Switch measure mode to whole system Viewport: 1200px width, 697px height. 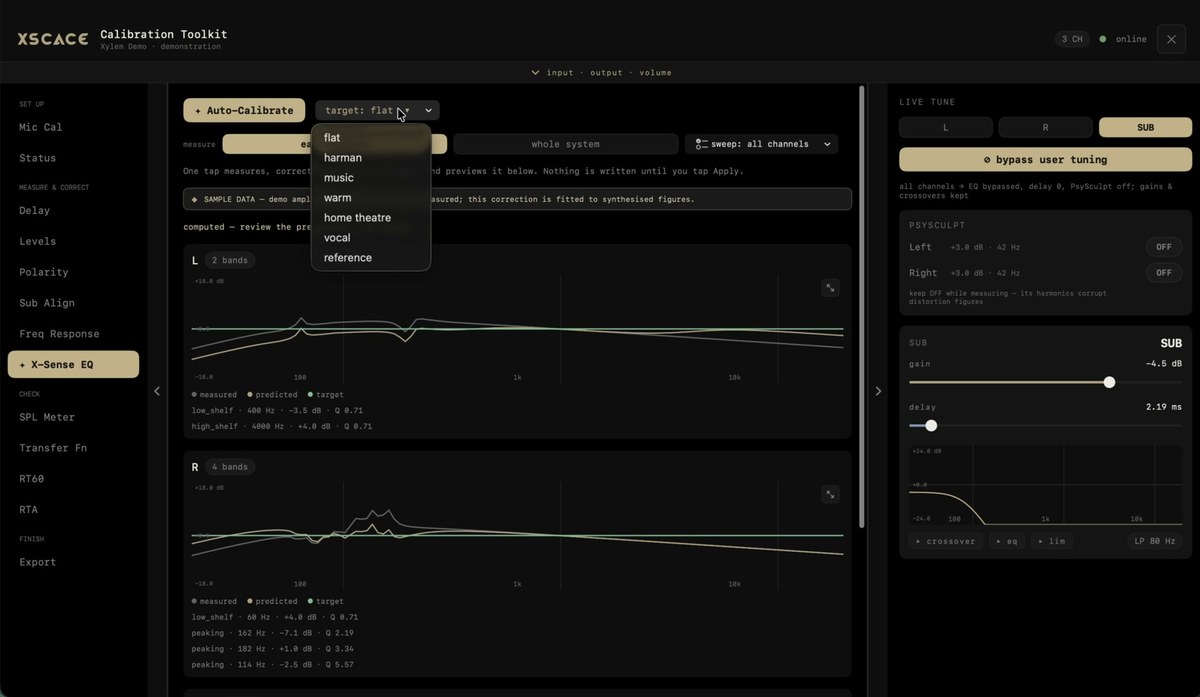(x=566, y=144)
